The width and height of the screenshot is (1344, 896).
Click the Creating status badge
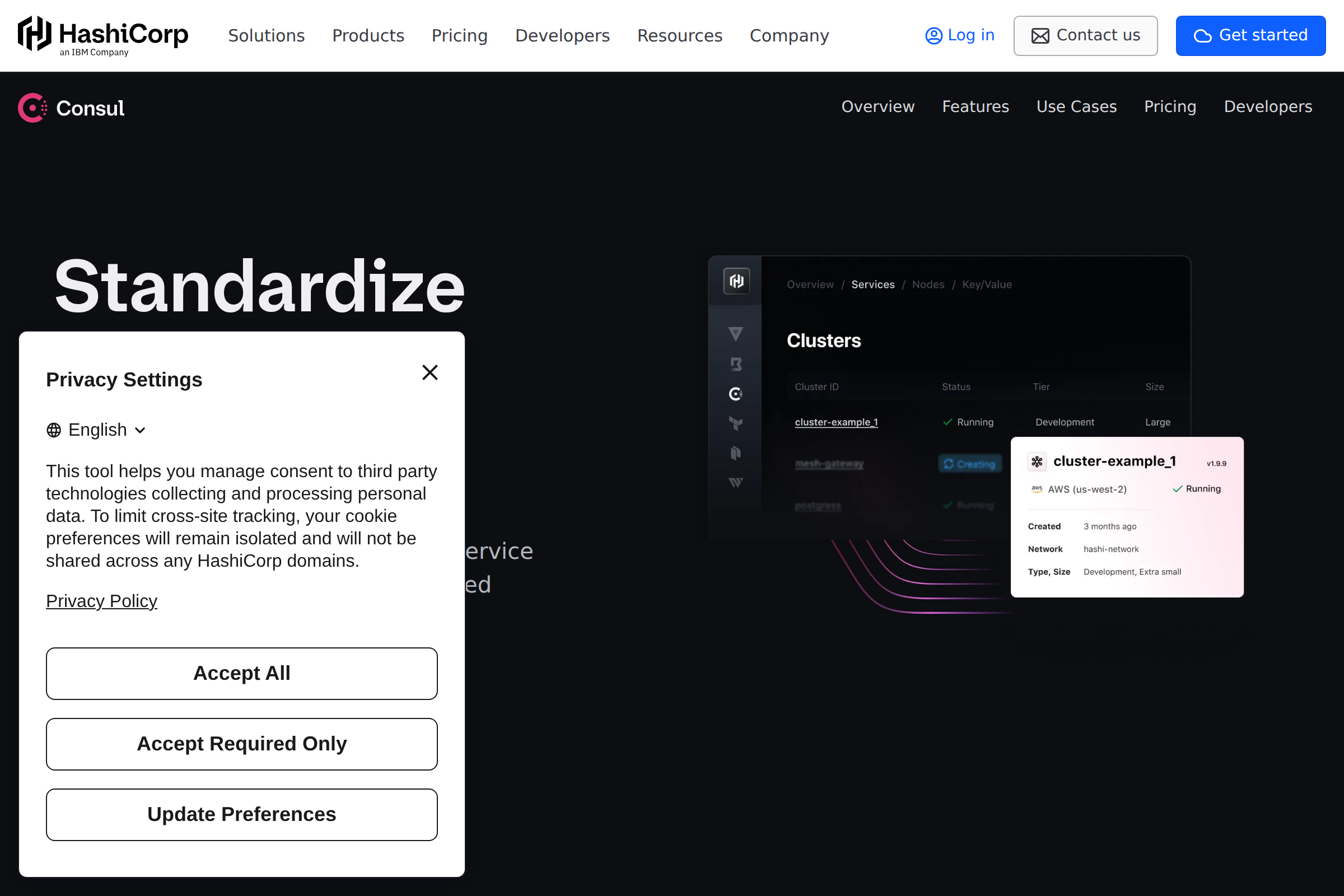pos(970,464)
